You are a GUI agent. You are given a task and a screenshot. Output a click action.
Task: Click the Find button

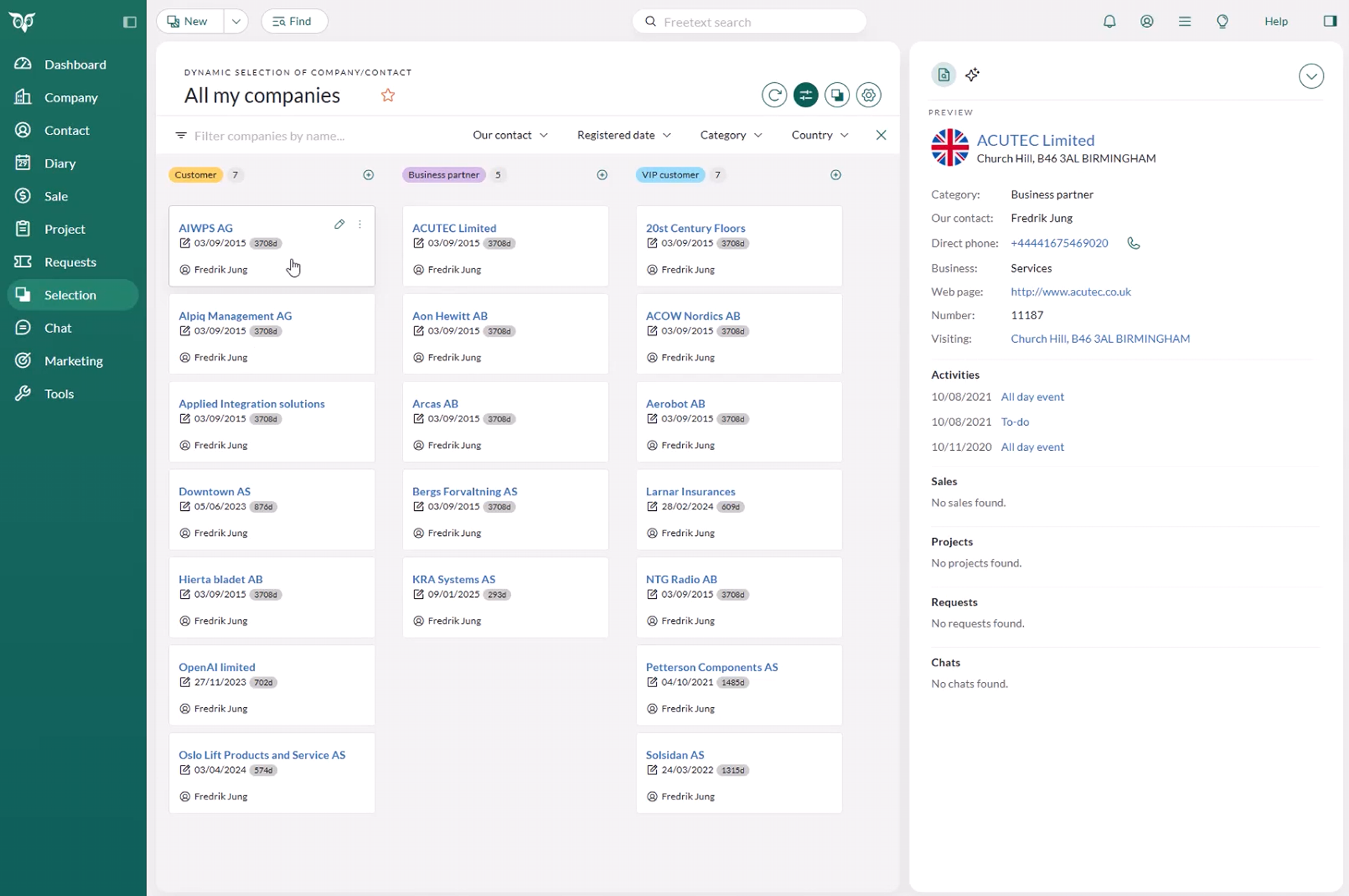tap(294, 21)
